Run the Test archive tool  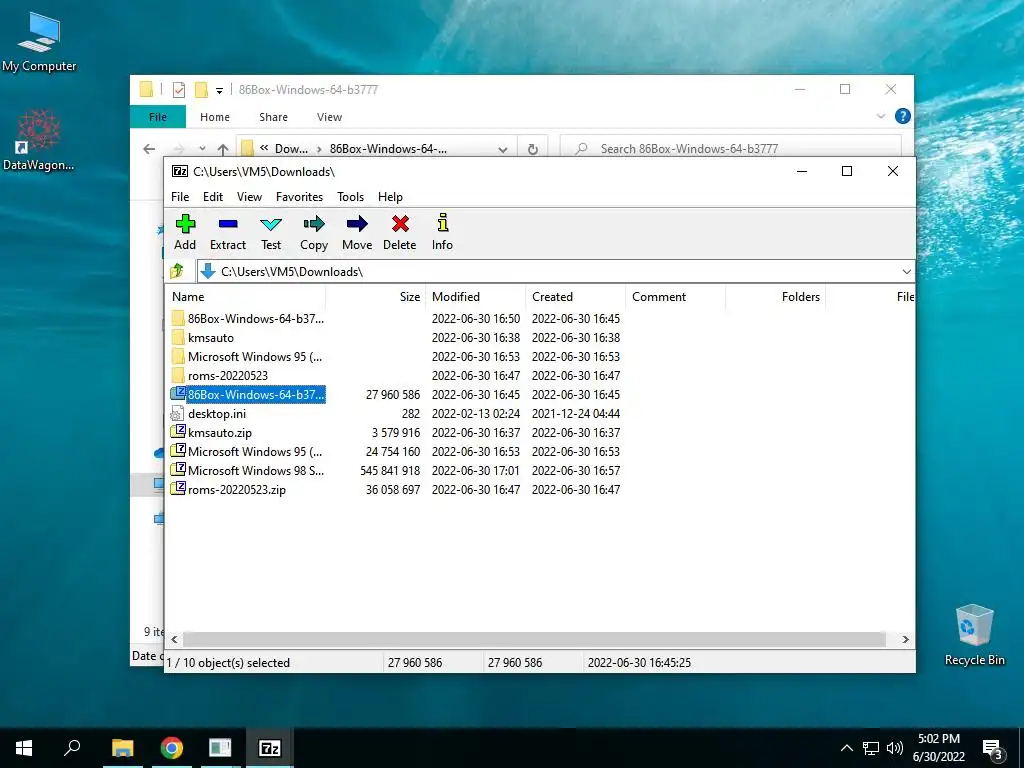click(x=271, y=232)
